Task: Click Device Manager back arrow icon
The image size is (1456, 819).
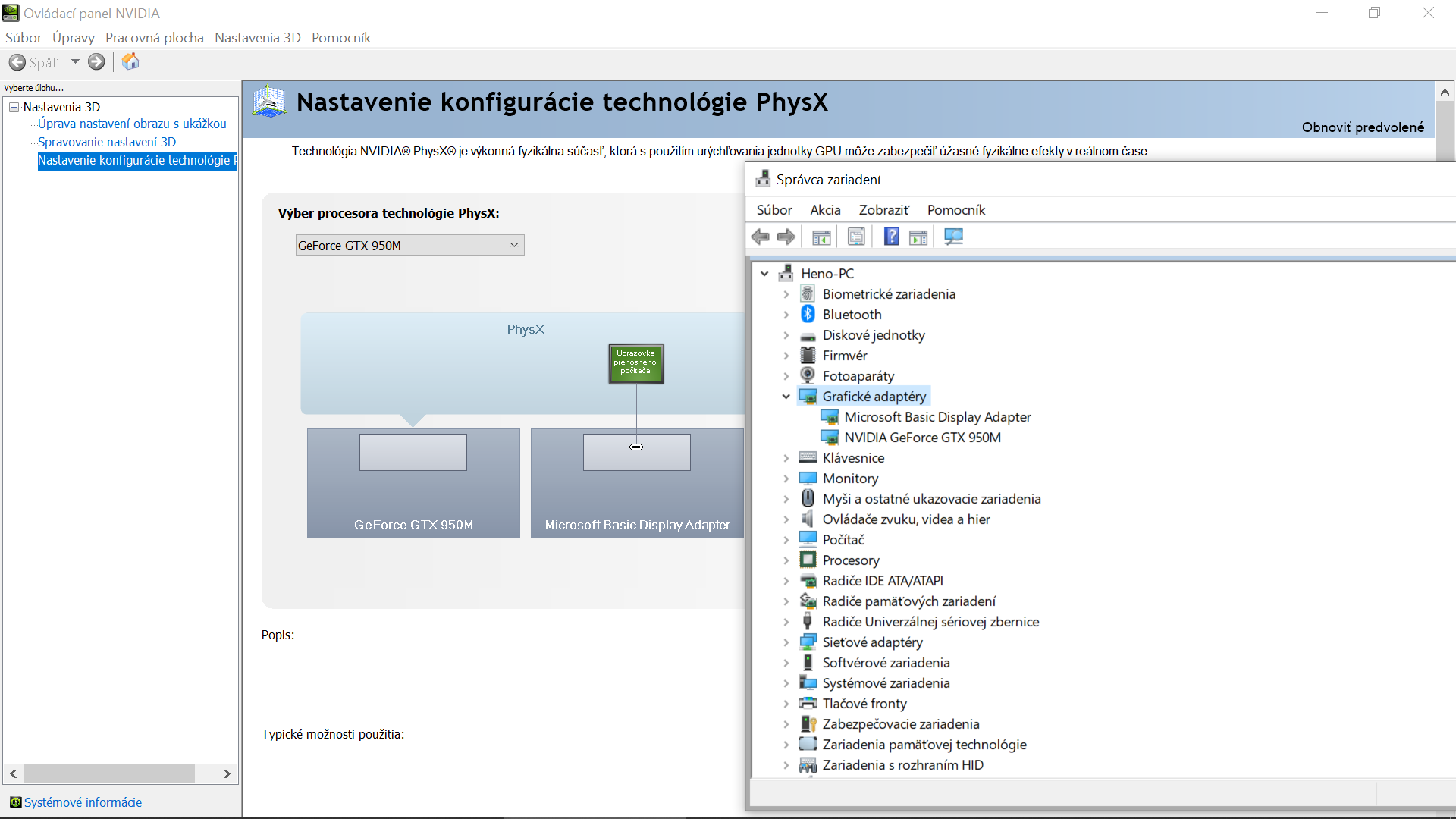Action: [x=760, y=237]
